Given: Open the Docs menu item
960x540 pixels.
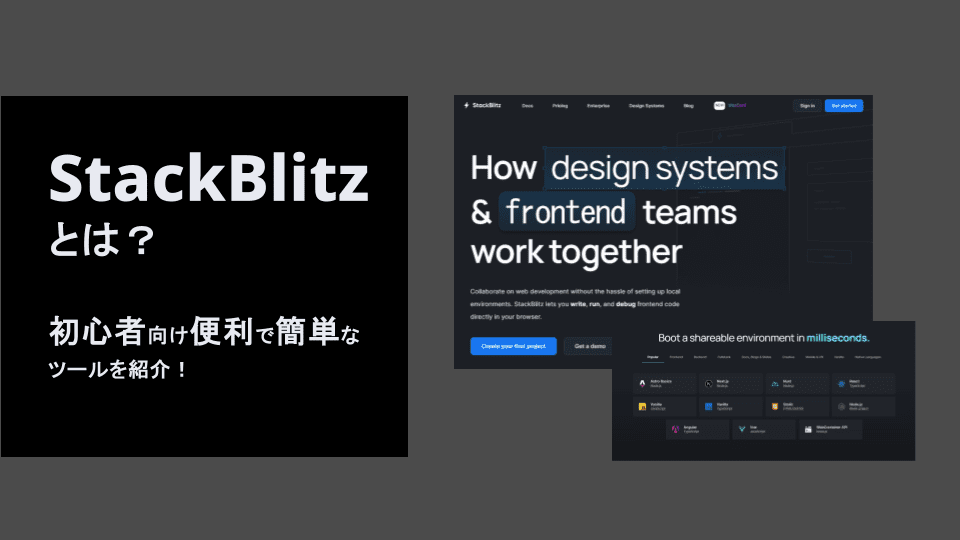Looking at the screenshot, I should (x=527, y=105).
